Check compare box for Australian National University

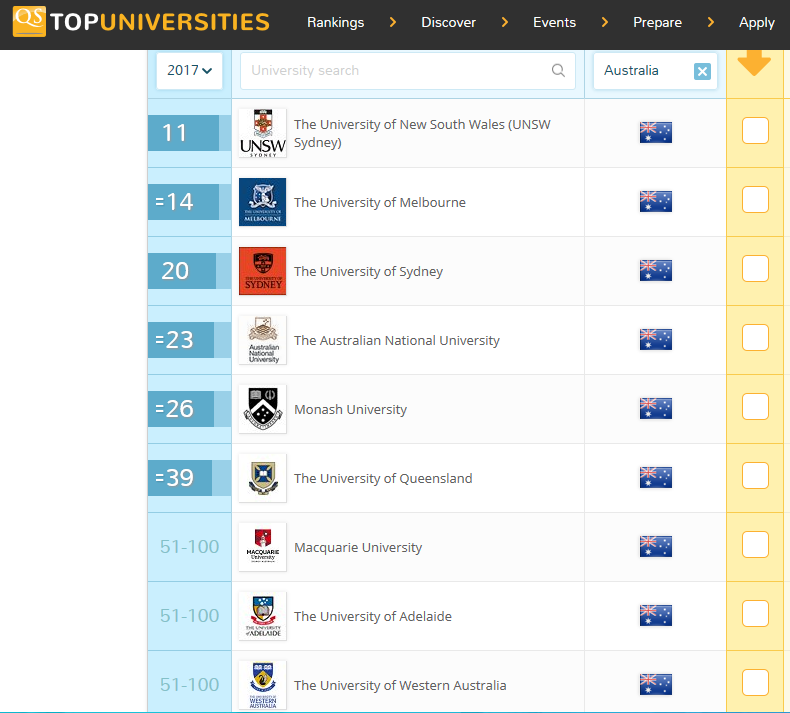pos(755,338)
